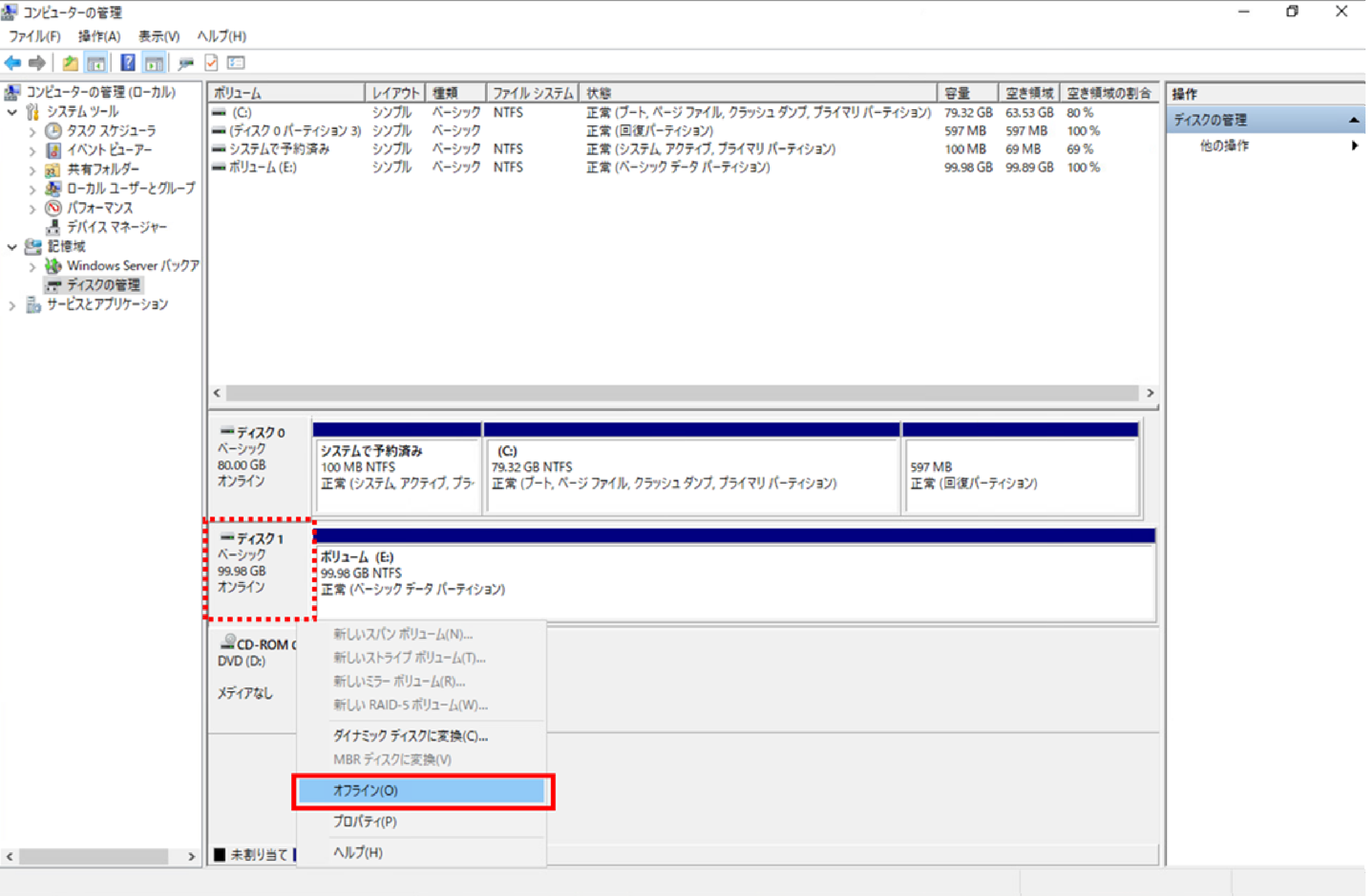Click the blue Help question mark icon
This screenshot has height=896, width=1372.
point(127,63)
